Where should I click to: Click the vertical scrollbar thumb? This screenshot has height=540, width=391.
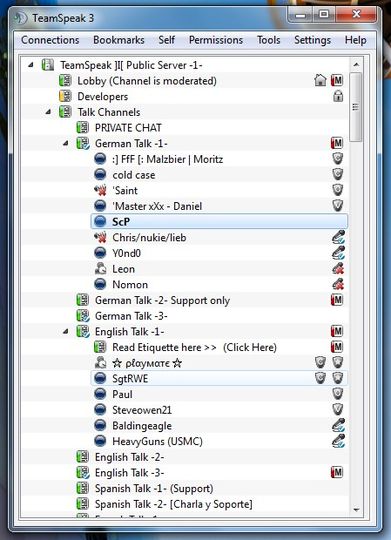[x=356, y=107]
